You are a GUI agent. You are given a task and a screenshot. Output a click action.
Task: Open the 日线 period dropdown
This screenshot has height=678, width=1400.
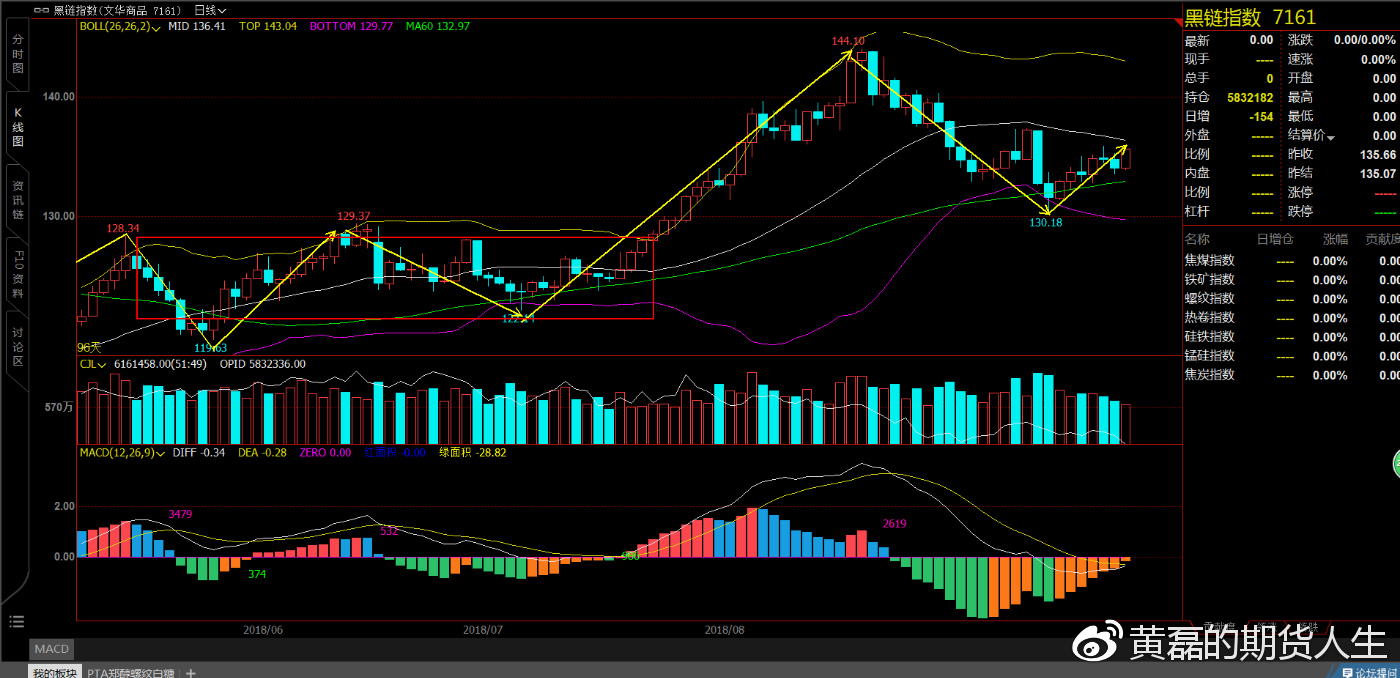coord(210,10)
